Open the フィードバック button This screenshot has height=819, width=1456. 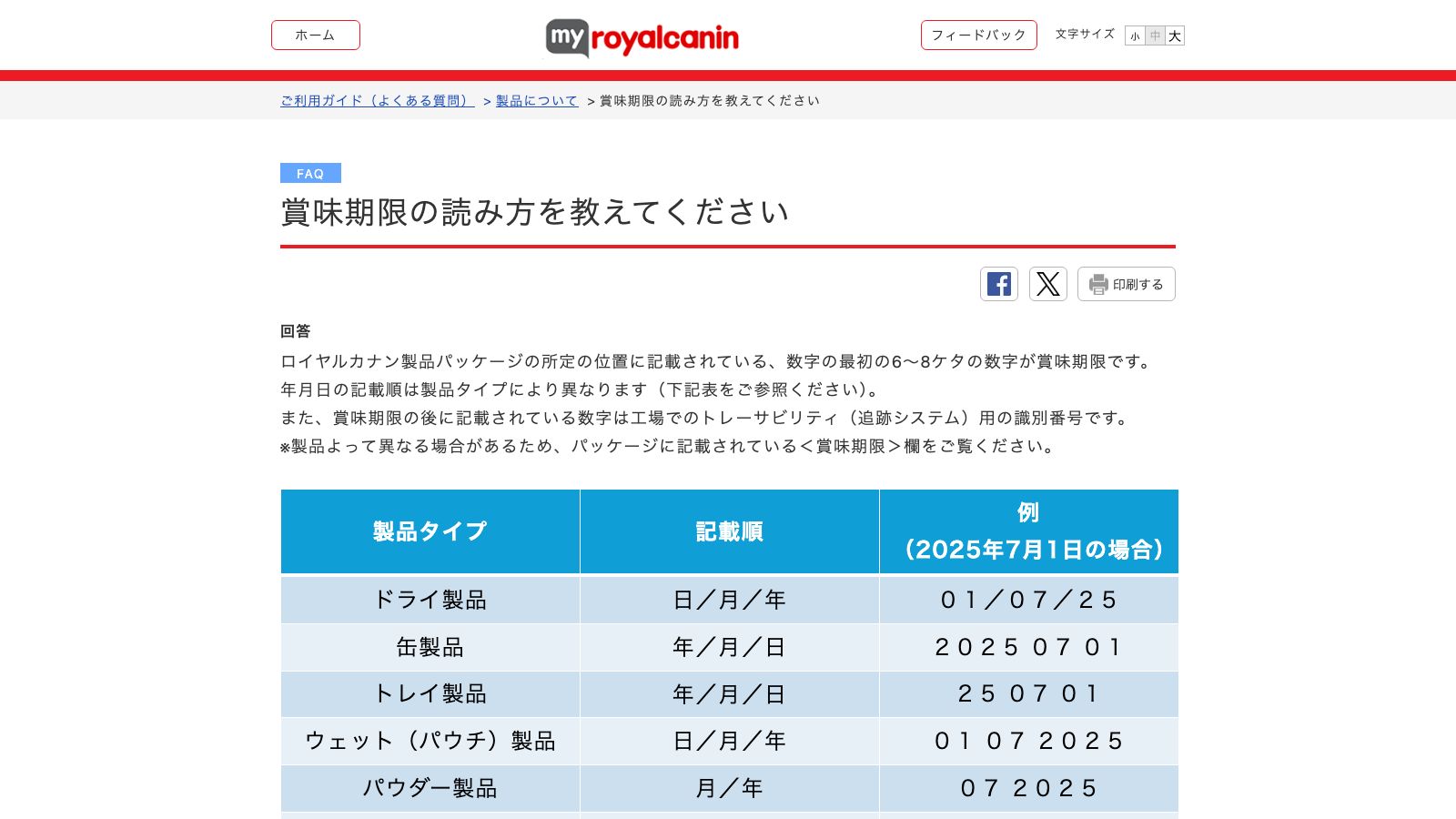click(x=978, y=35)
